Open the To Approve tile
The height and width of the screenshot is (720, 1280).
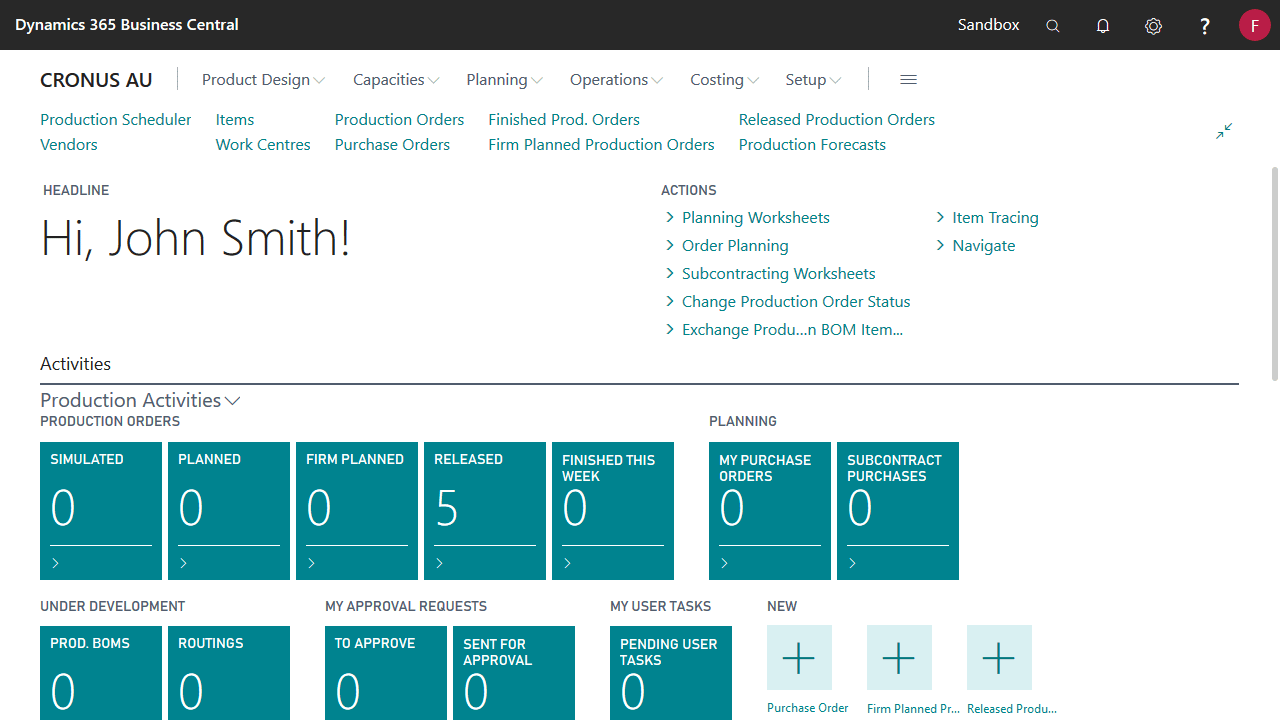click(386, 673)
